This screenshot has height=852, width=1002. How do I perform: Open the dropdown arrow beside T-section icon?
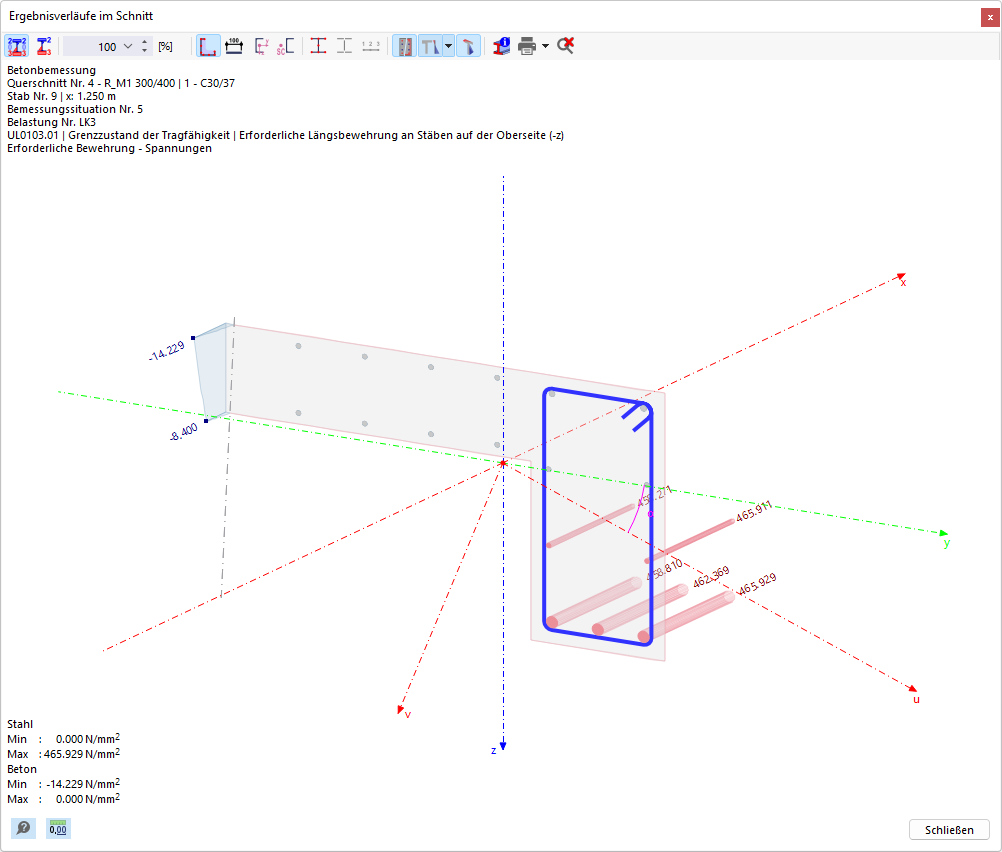[449, 46]
